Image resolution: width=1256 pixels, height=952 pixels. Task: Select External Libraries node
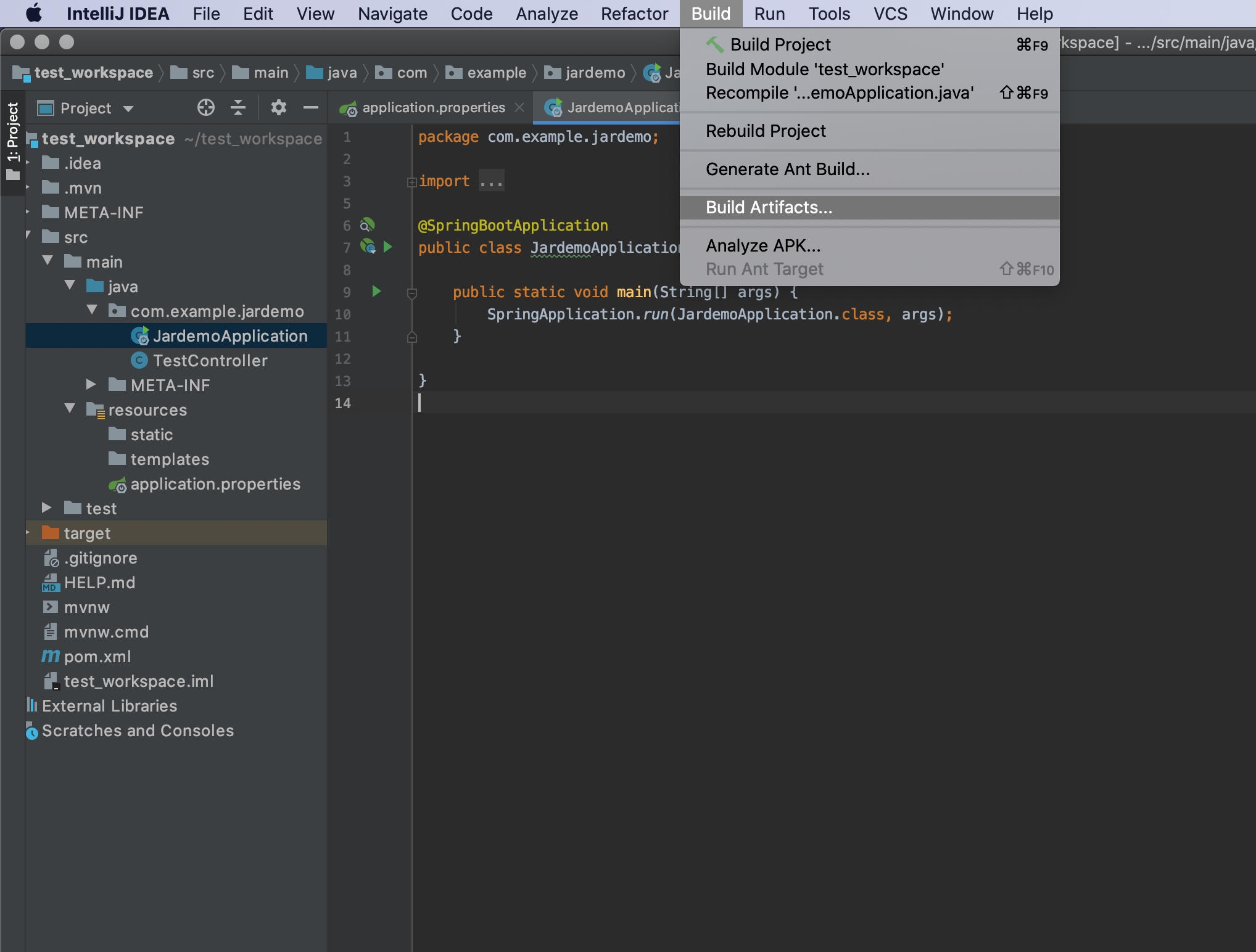(x=102, y=706)
